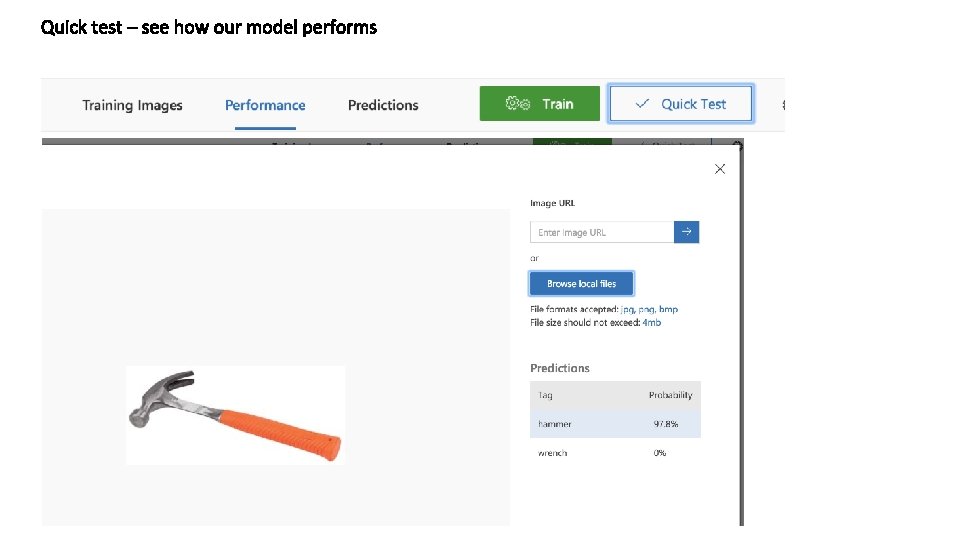This screenshot has width=960, height=540.
Task: Submit the image URL with the arrow button
Action: [x=687, y=232]
